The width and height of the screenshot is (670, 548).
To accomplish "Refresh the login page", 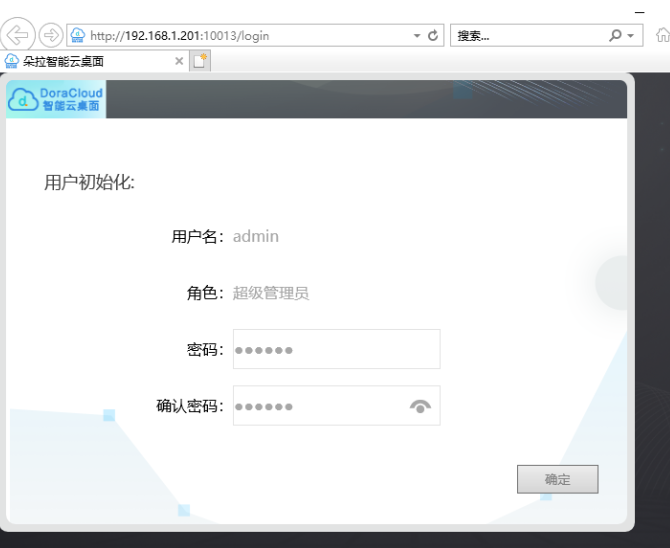I will coord(434,35).
